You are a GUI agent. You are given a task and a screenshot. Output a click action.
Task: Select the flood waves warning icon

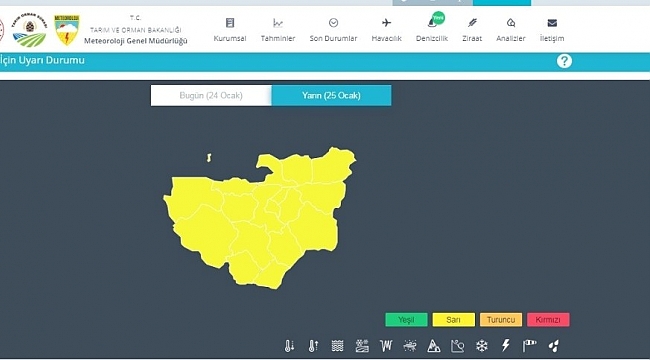pos(337,345)
